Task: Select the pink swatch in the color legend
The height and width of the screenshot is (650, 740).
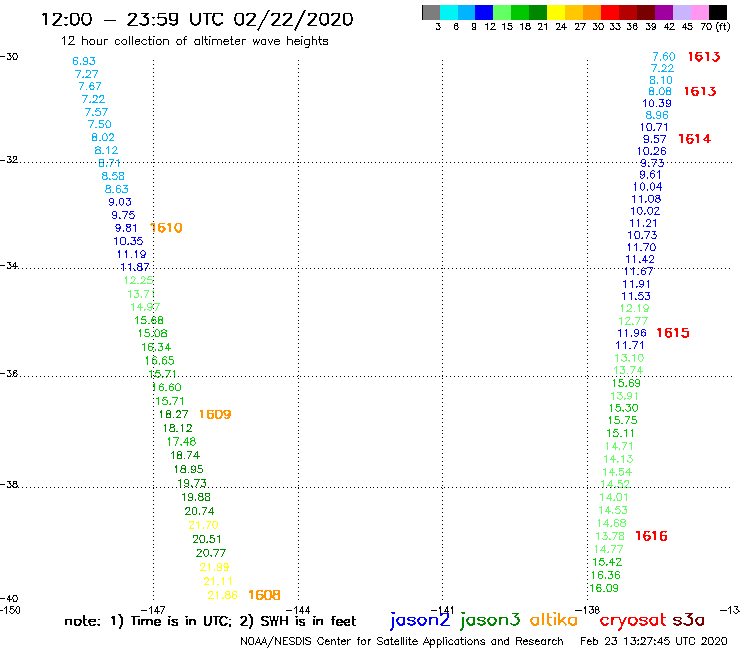Action: point(700,12)
